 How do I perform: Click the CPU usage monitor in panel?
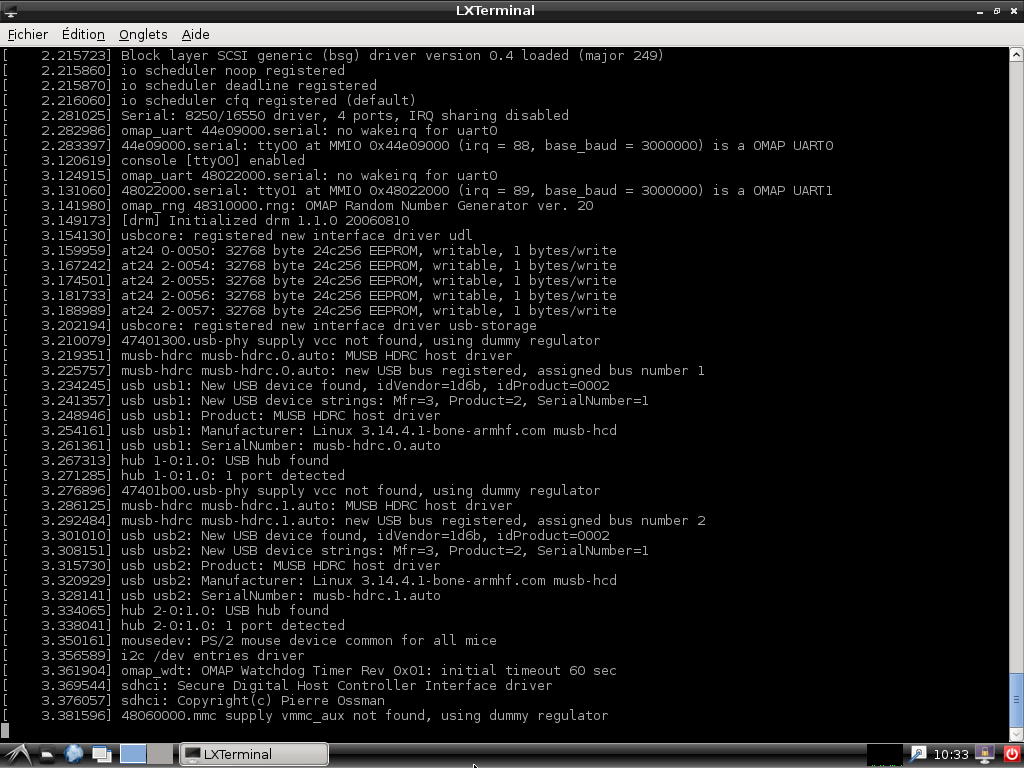click(884, 755)
